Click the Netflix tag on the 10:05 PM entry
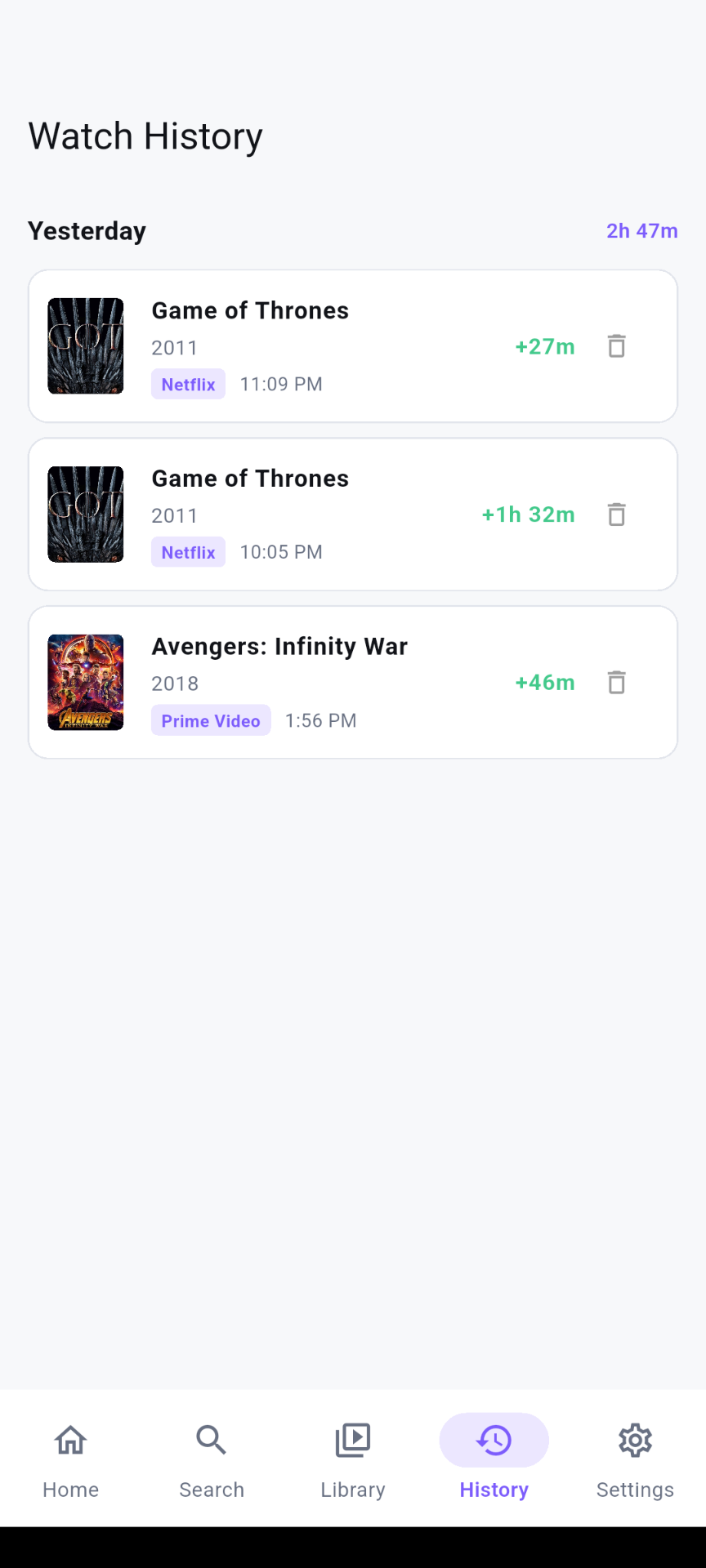 188,552
